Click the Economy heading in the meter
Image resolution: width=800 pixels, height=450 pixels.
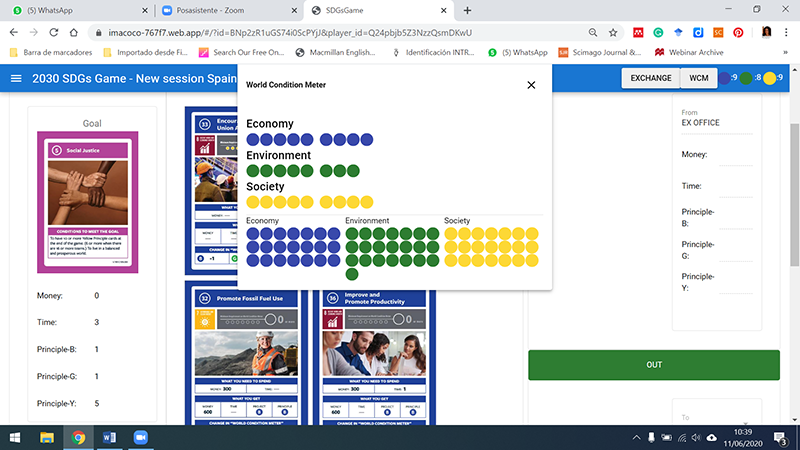270,124
